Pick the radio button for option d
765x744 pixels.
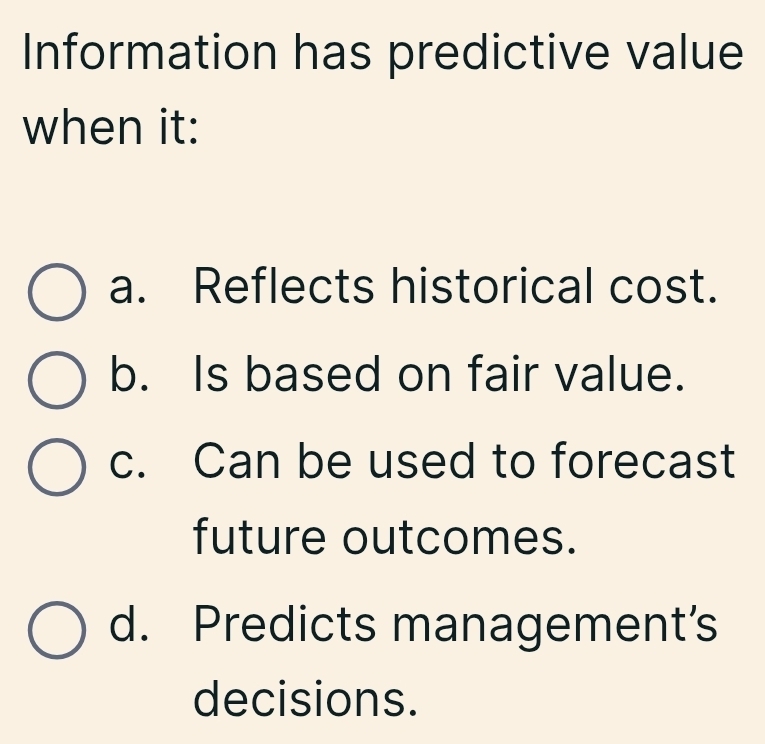pos(54,629)
